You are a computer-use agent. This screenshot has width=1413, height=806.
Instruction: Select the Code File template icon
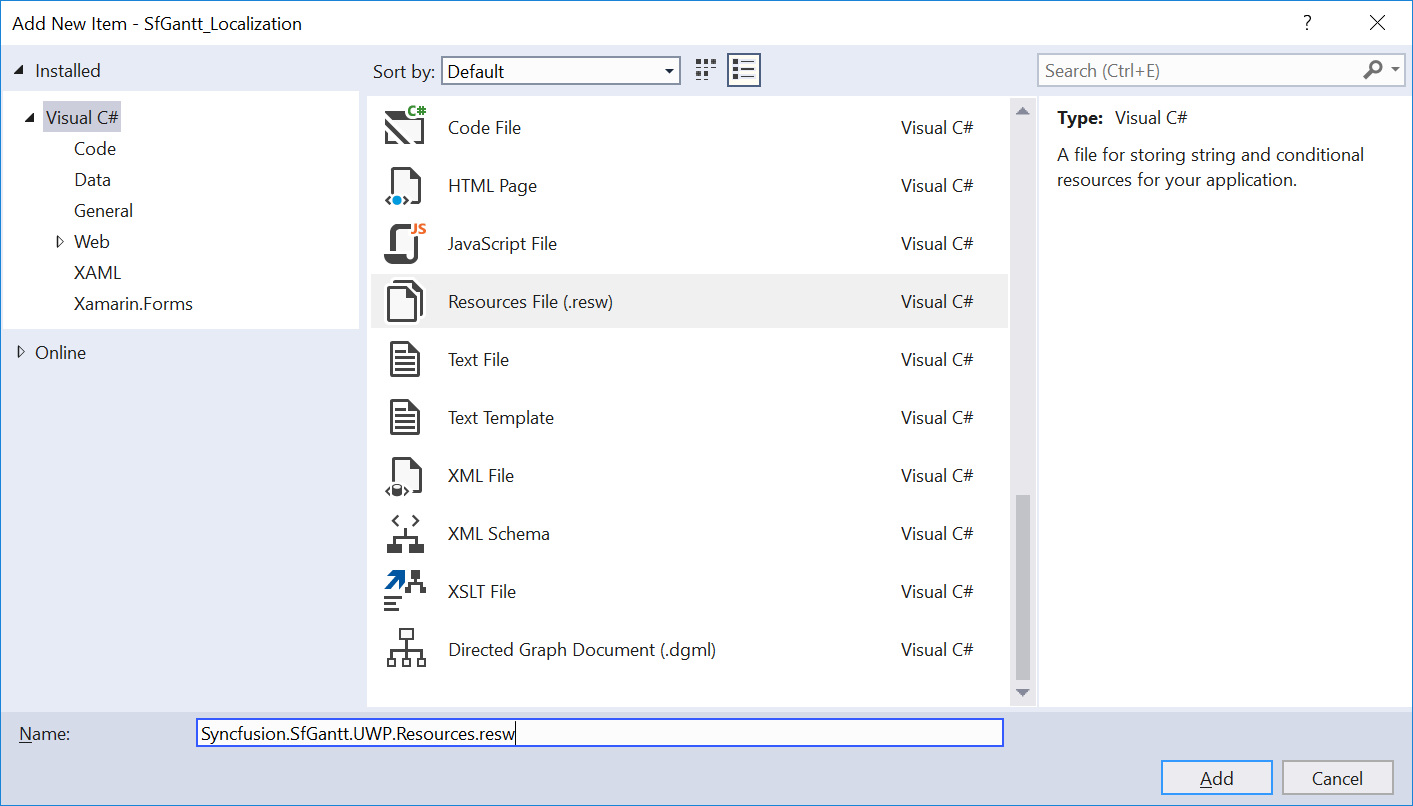(405, 127)
